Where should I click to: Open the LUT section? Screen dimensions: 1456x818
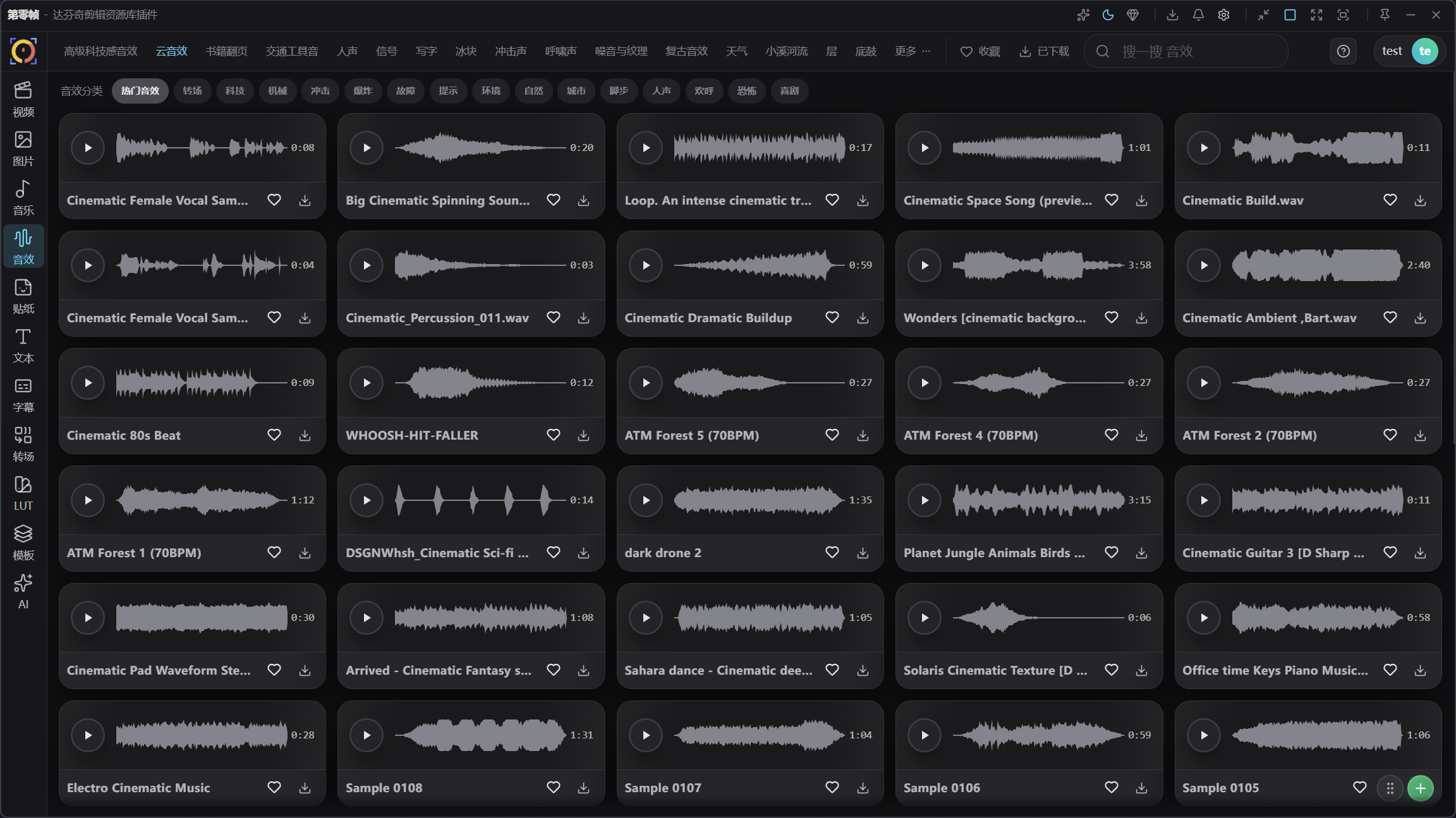pyautogui.click(x=23, y=493)
